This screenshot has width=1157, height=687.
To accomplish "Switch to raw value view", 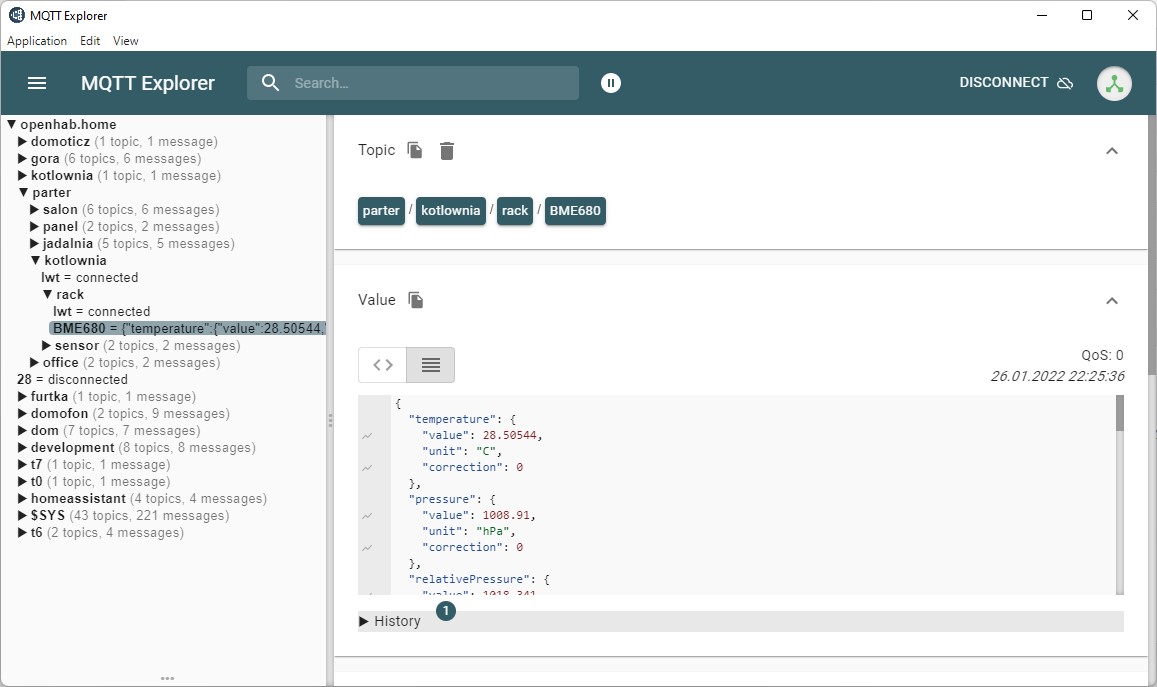I will tap(383, 365).
